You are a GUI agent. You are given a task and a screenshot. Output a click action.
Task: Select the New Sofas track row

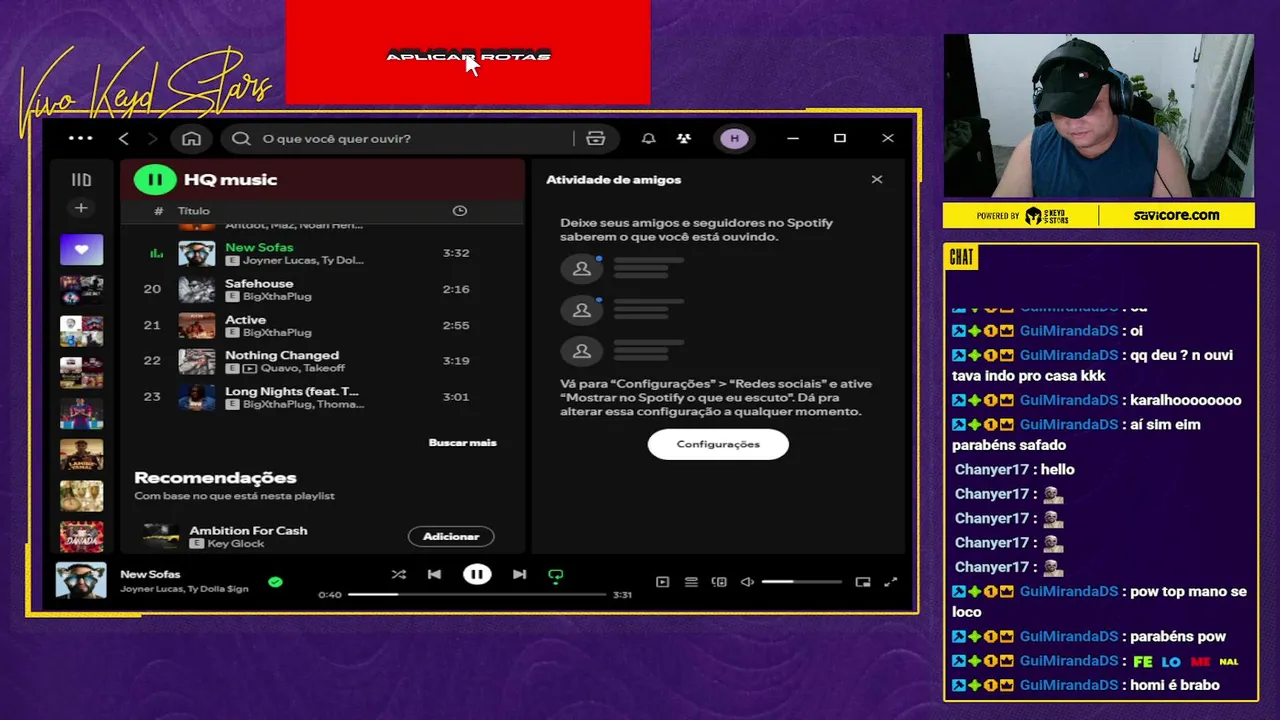(322, 253)
